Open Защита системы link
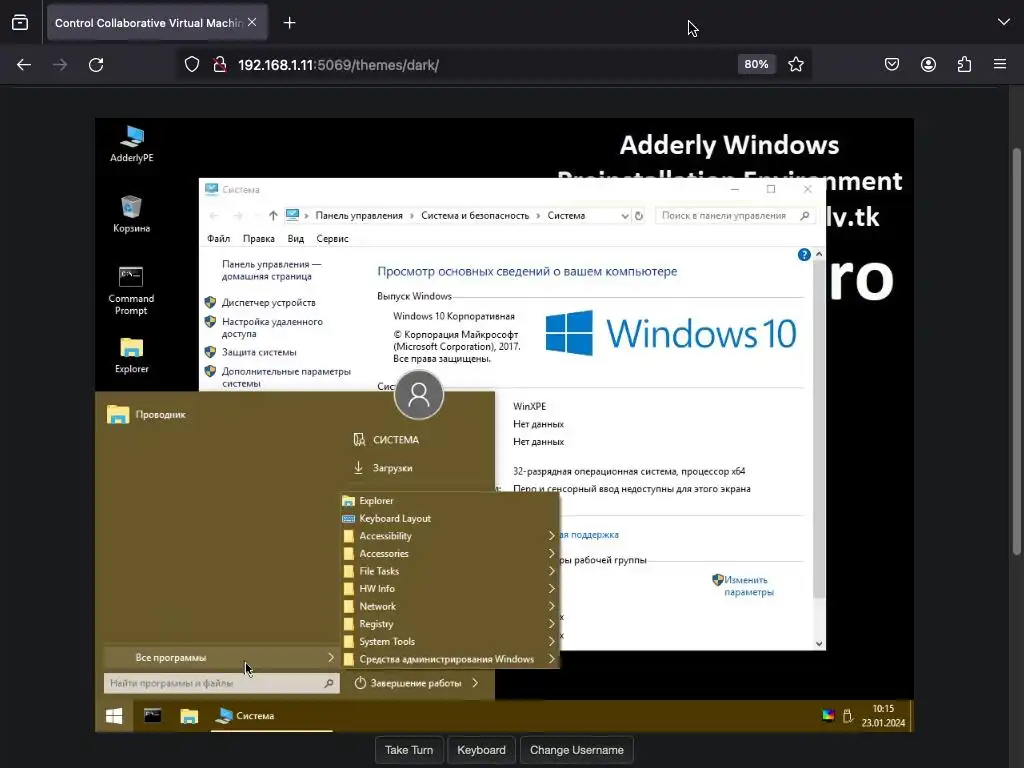 click(259, 352)
